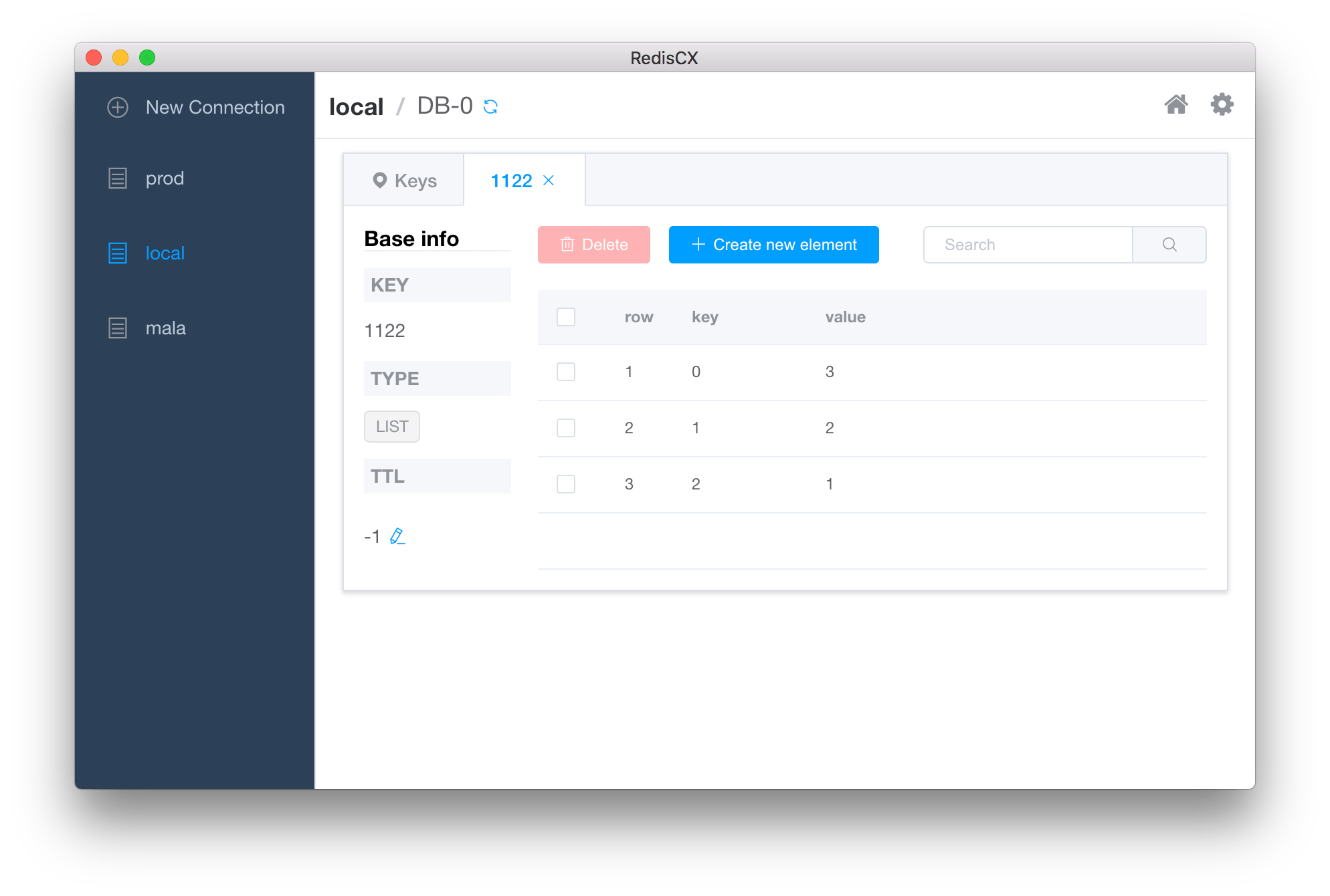Check the header select-all checkbox
The image size is (1330, 896).
tap(566, 317)
